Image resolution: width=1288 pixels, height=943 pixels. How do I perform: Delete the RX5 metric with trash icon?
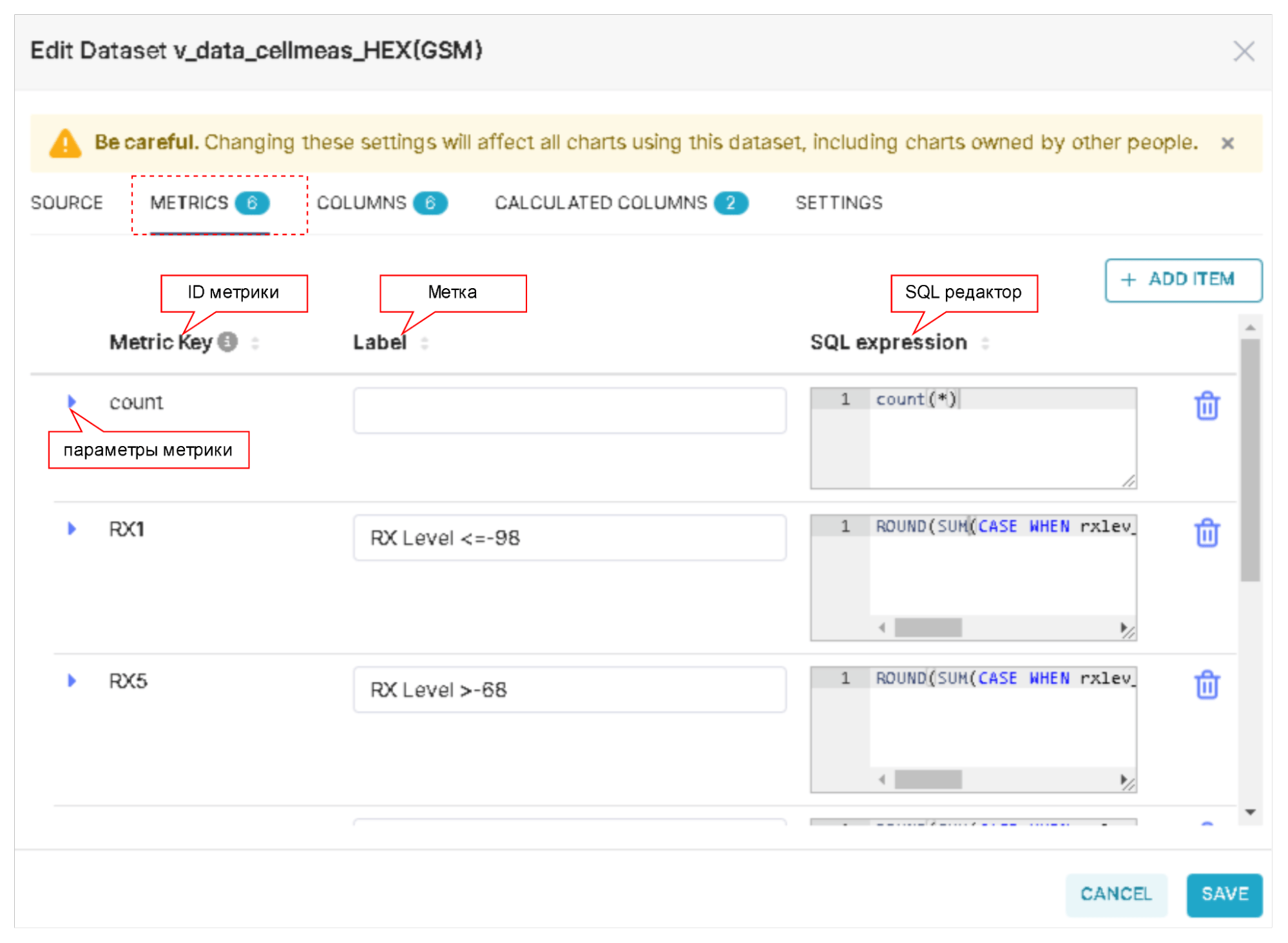pyautogui.click(x=1206, y=685)
